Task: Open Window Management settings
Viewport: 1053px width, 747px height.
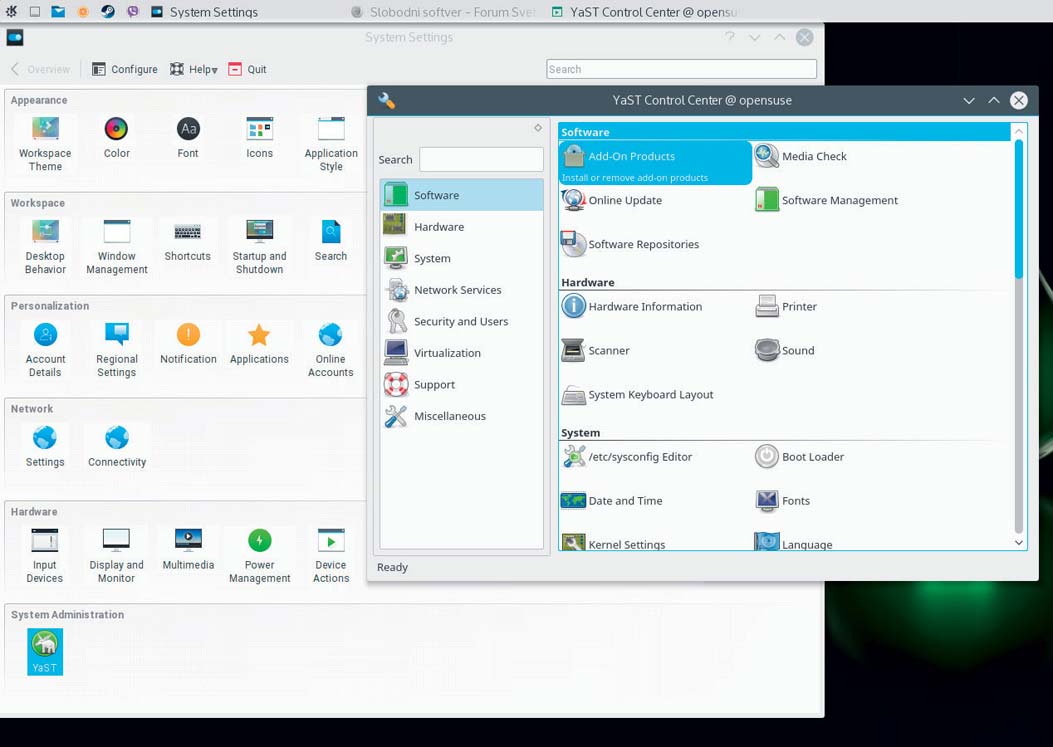Action: [117, 247]
